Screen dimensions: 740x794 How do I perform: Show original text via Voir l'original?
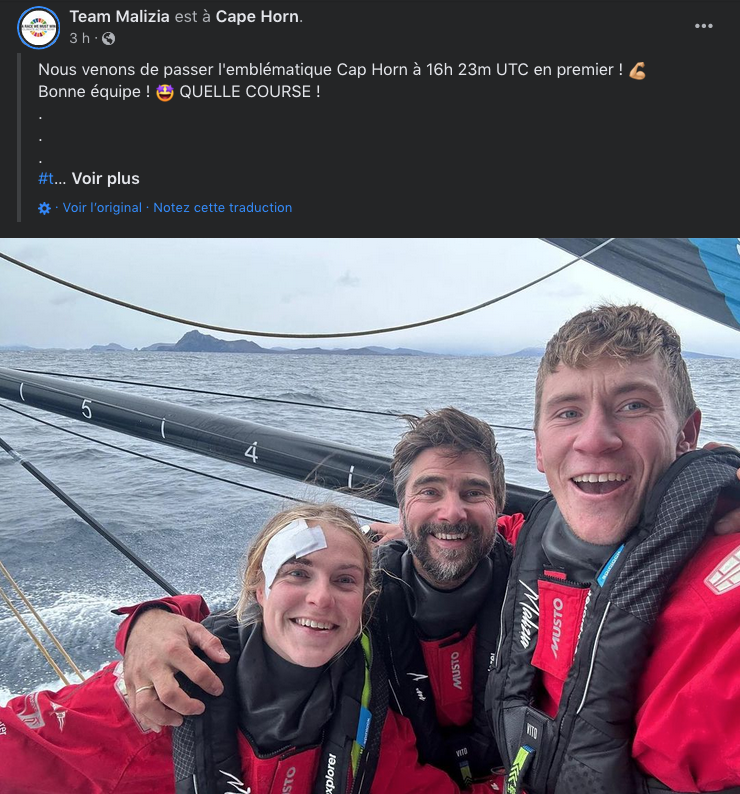pyautogui.click(x=102, y=208)
